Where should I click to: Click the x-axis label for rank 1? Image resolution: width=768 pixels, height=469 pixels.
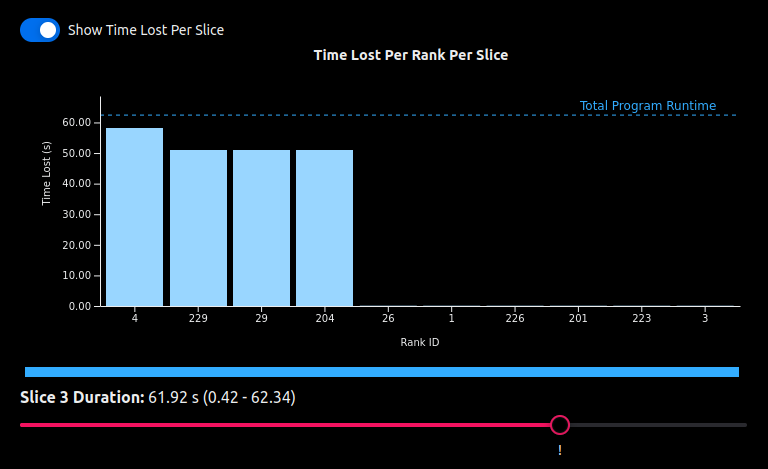pos(451,318)
